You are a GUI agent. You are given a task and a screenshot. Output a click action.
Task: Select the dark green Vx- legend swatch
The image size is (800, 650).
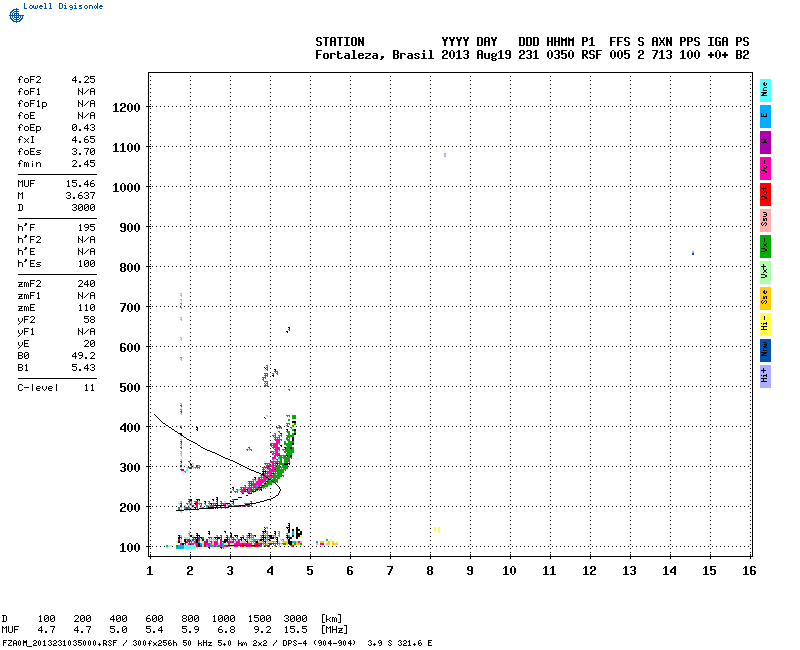pos(765,246)
